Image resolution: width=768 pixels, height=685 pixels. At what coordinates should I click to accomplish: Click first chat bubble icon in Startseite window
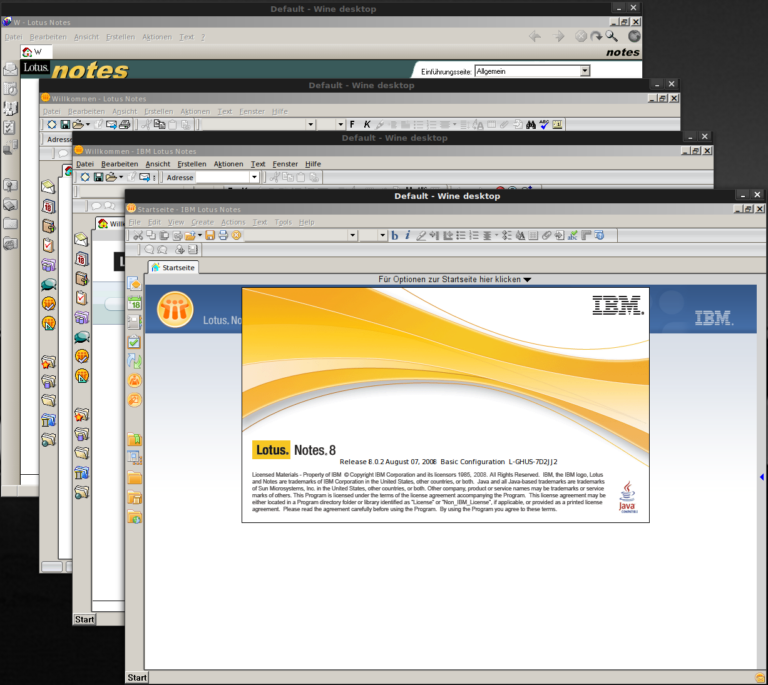(x=149, y=250)
